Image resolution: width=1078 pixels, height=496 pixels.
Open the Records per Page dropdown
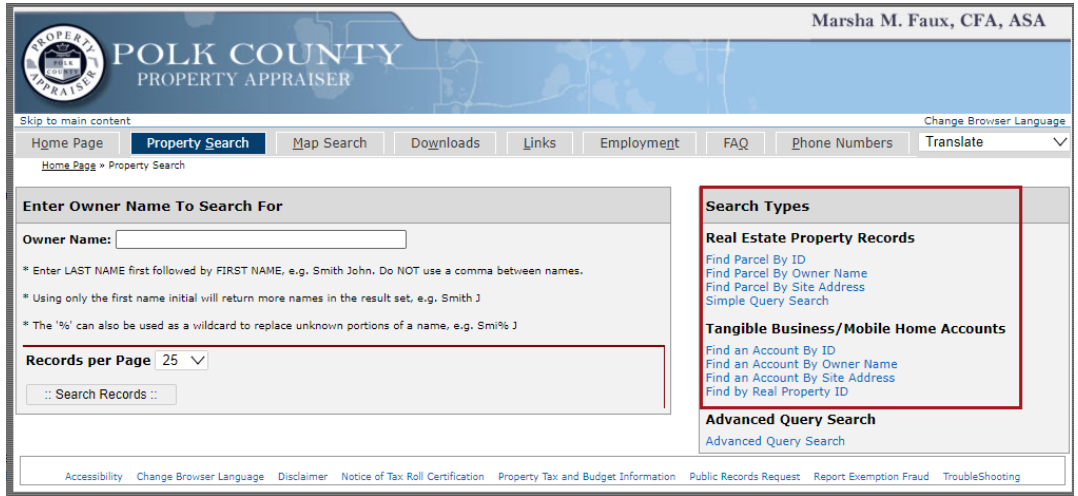182,360
